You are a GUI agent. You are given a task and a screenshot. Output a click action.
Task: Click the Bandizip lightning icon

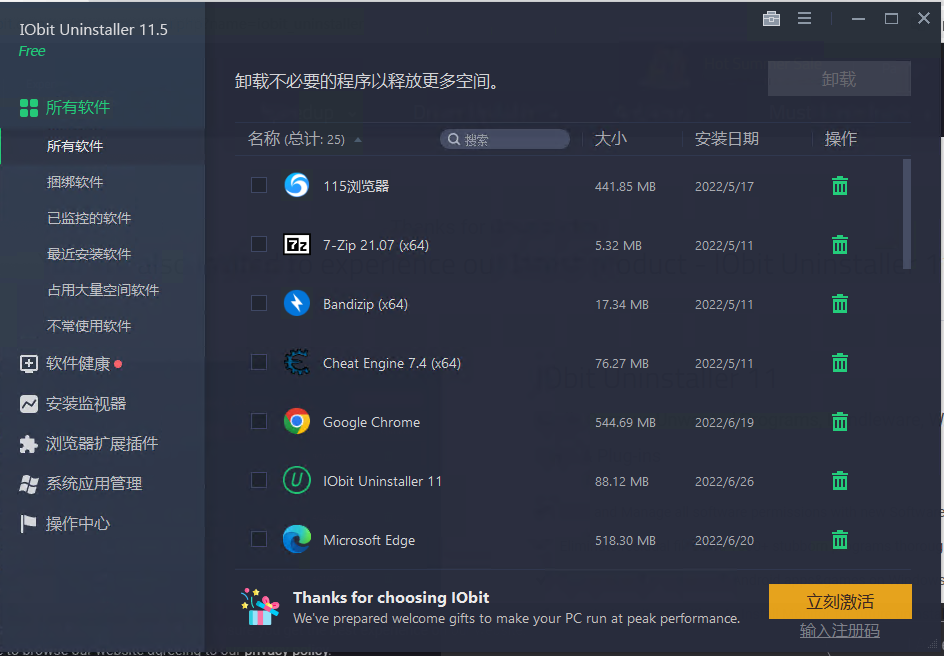(297, 303)
